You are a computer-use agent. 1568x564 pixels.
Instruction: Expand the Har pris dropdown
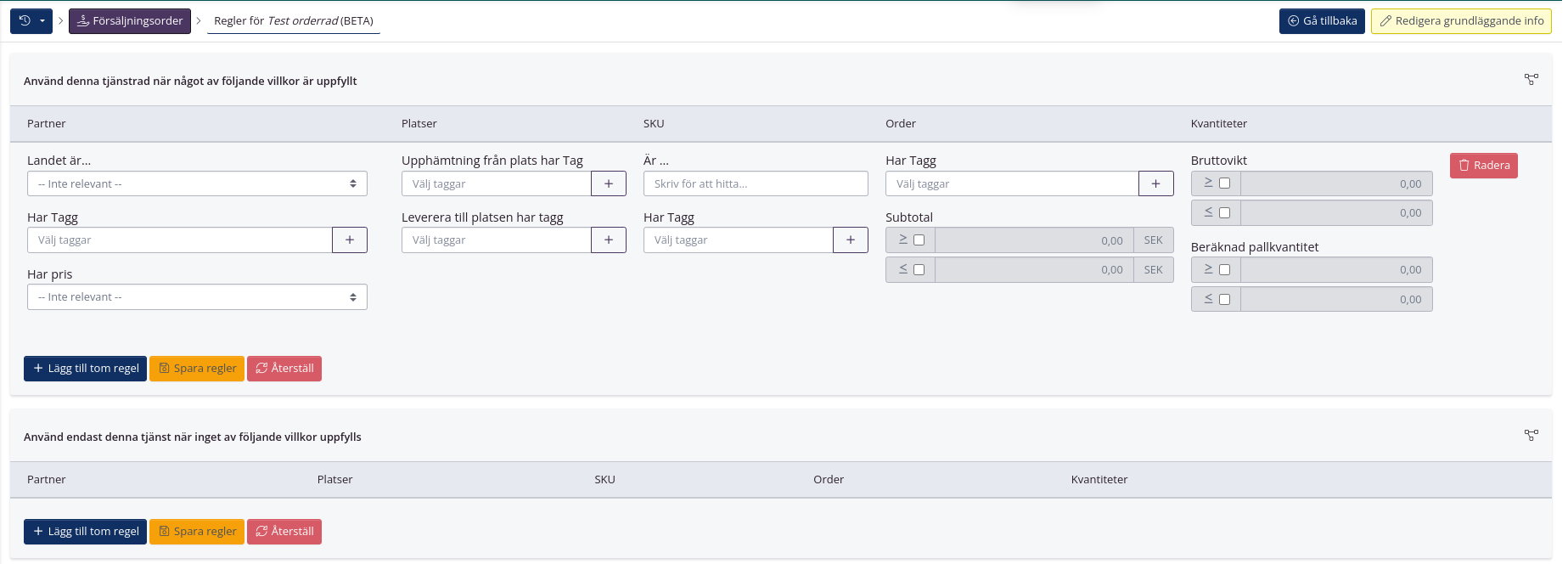click(197, 297)
